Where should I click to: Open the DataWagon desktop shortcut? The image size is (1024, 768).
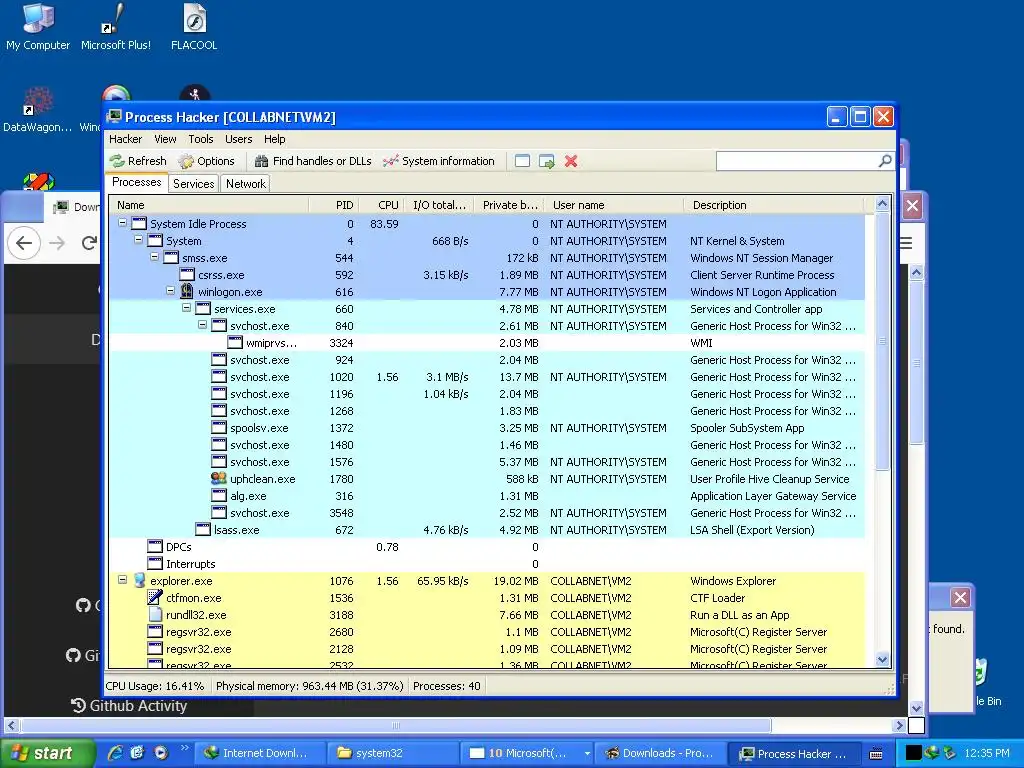pyautogui.click(x=37, y=110)
